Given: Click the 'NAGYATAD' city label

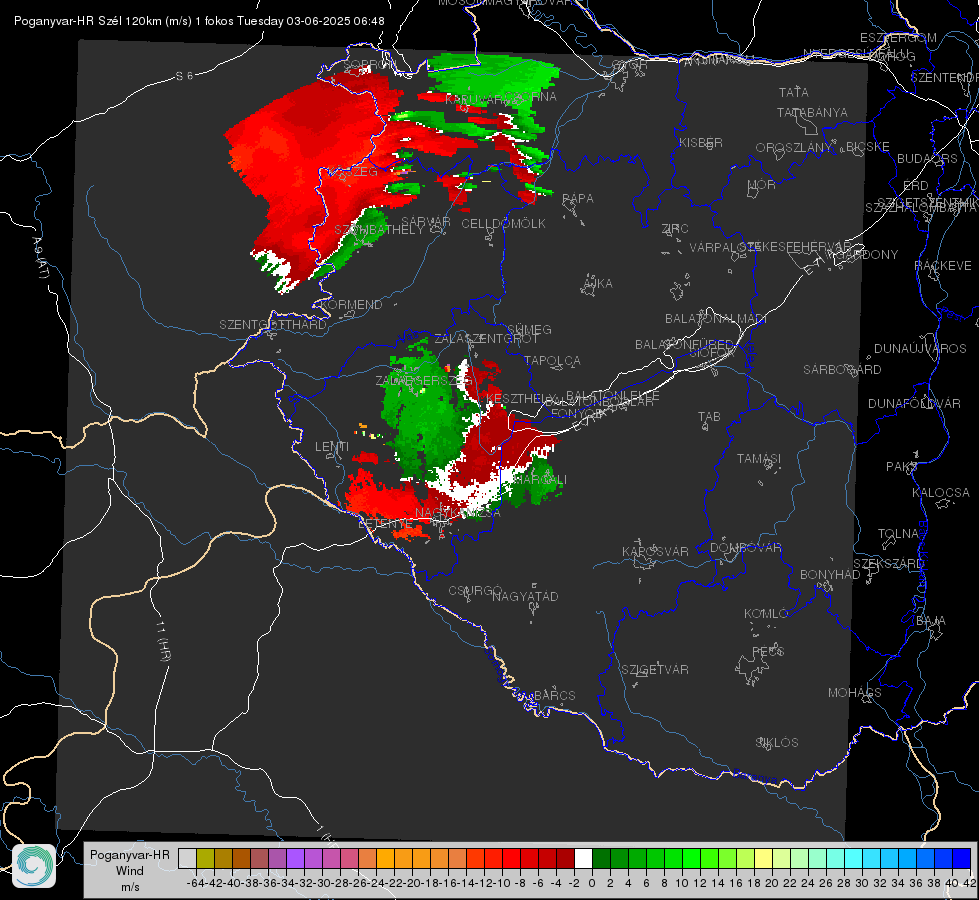Looking at the screenshot, I should pos(525,596).
